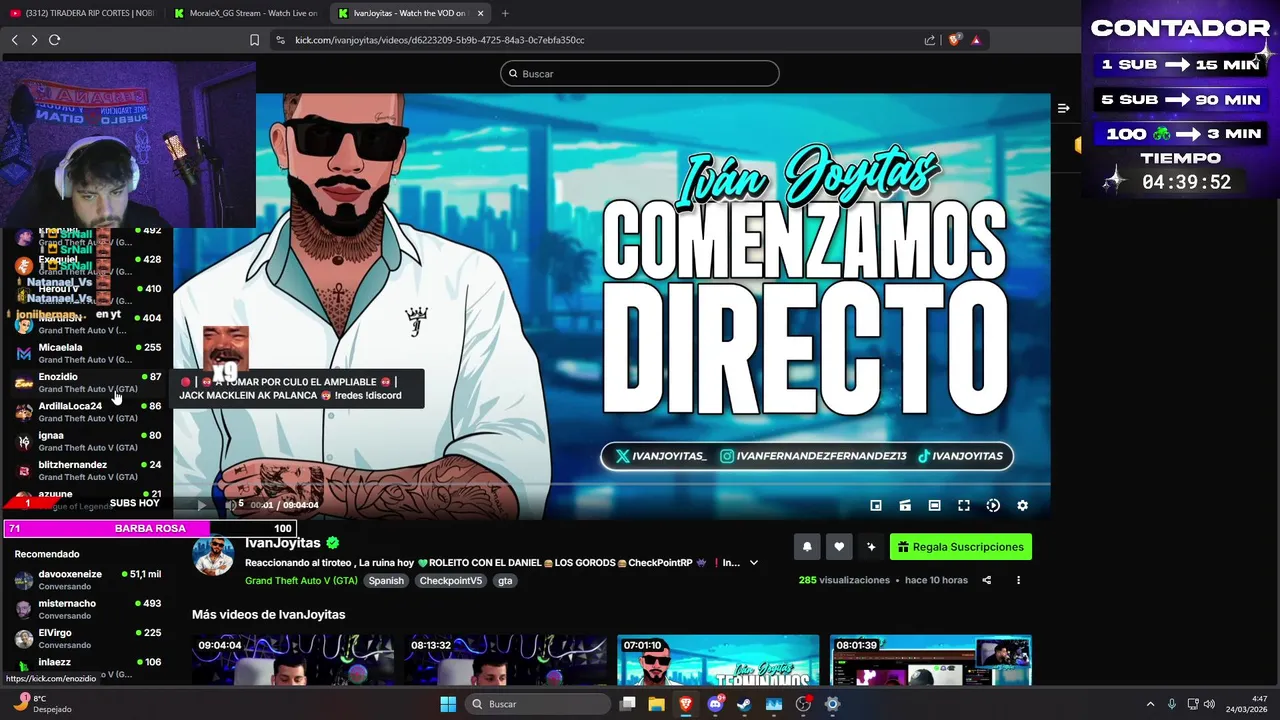The image size is (1280, 720).
Task: Open the 09:04:04 video thumbnail
Action: pos(293,660)
